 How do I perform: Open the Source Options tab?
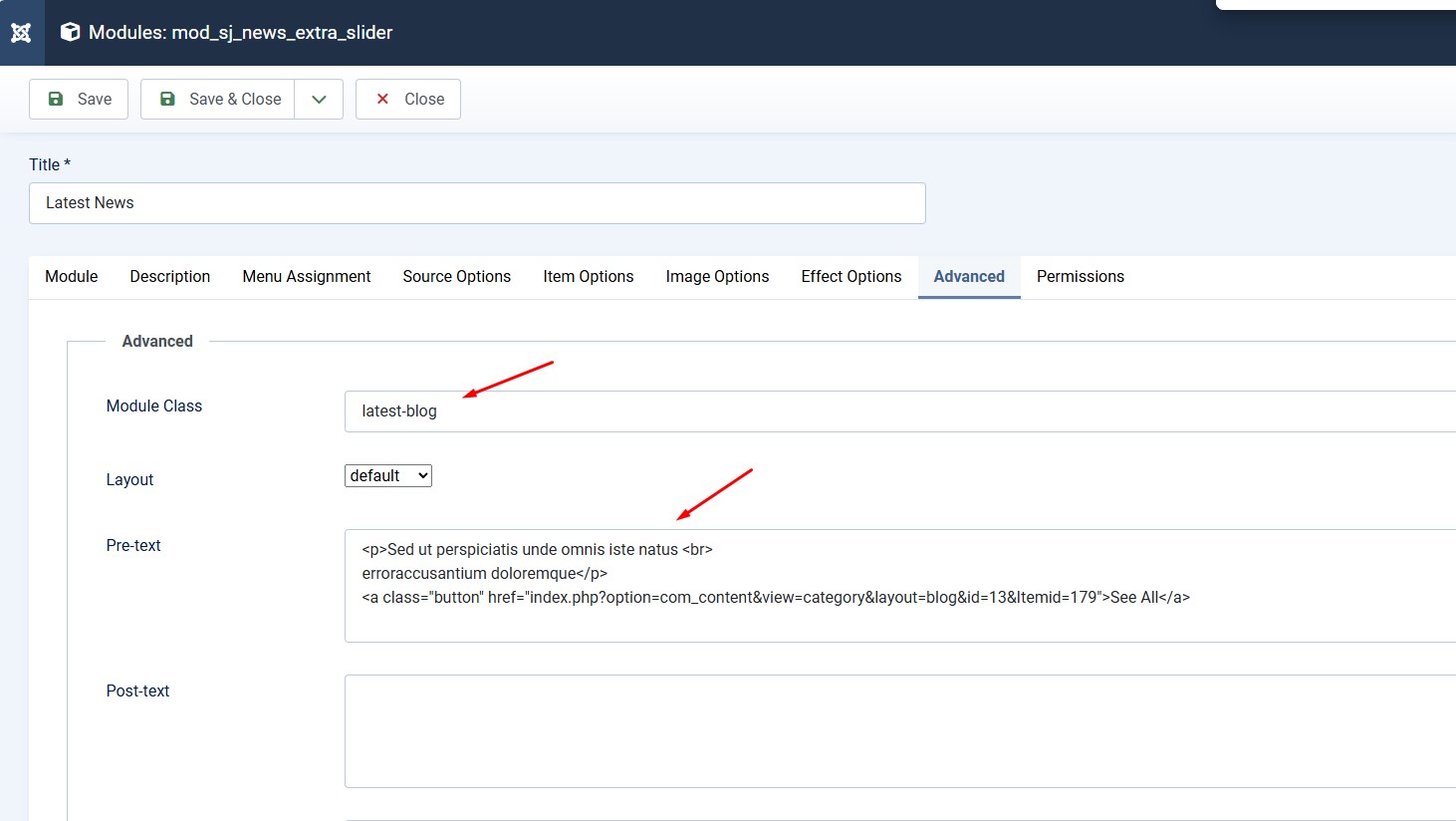coord(457,277)
